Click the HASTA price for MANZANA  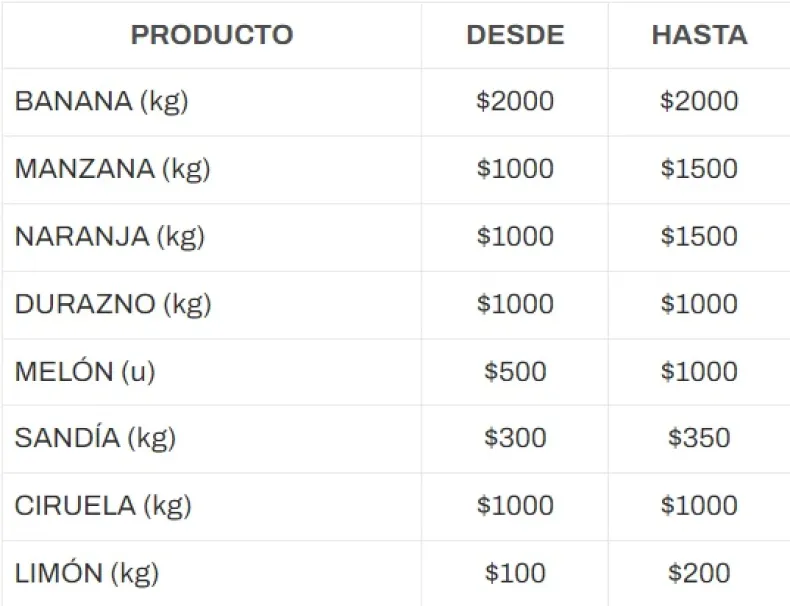tap(699, 168)
